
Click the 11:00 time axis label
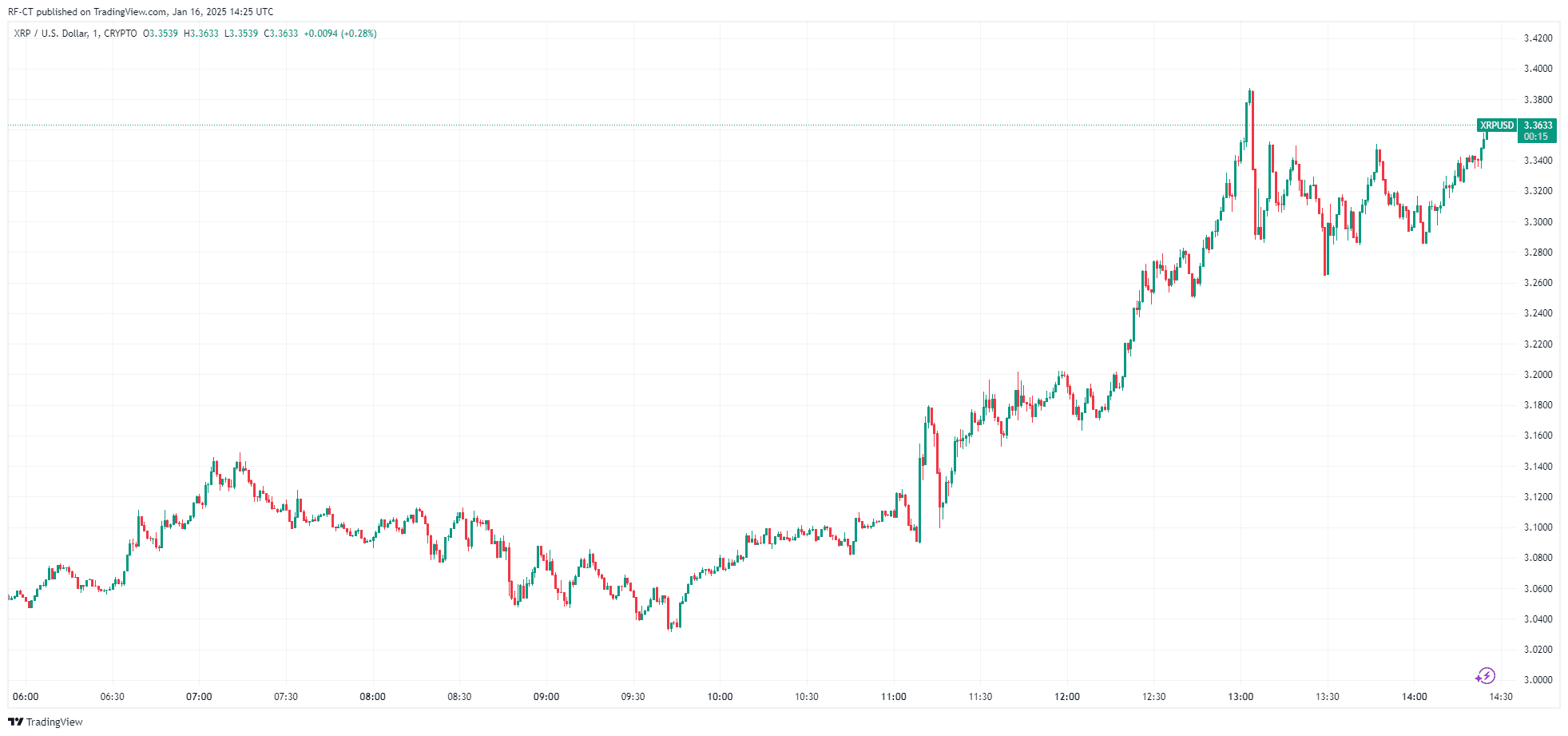[894, 697]
